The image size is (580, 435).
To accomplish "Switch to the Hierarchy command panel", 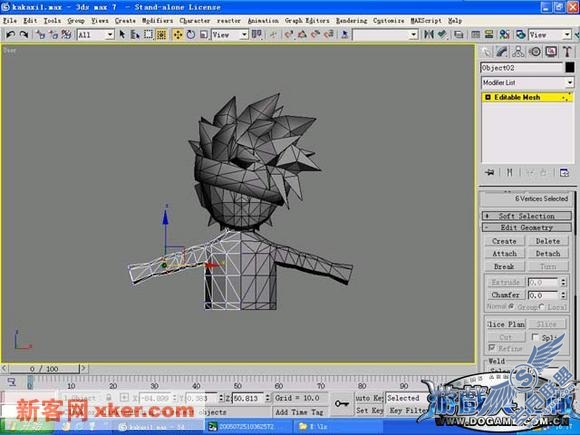I will [518, 52].
